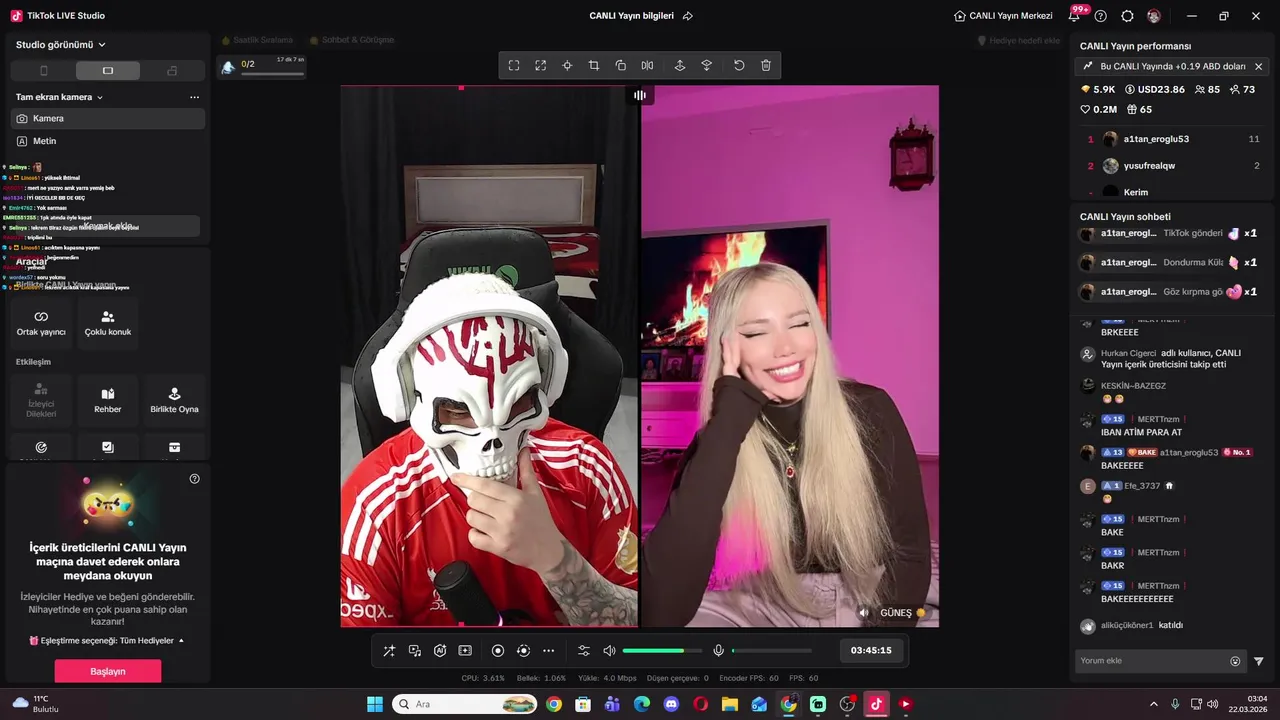Open the settings gear in the title bar
Screen dimensions: 1280x720
tap(1128, 16)
